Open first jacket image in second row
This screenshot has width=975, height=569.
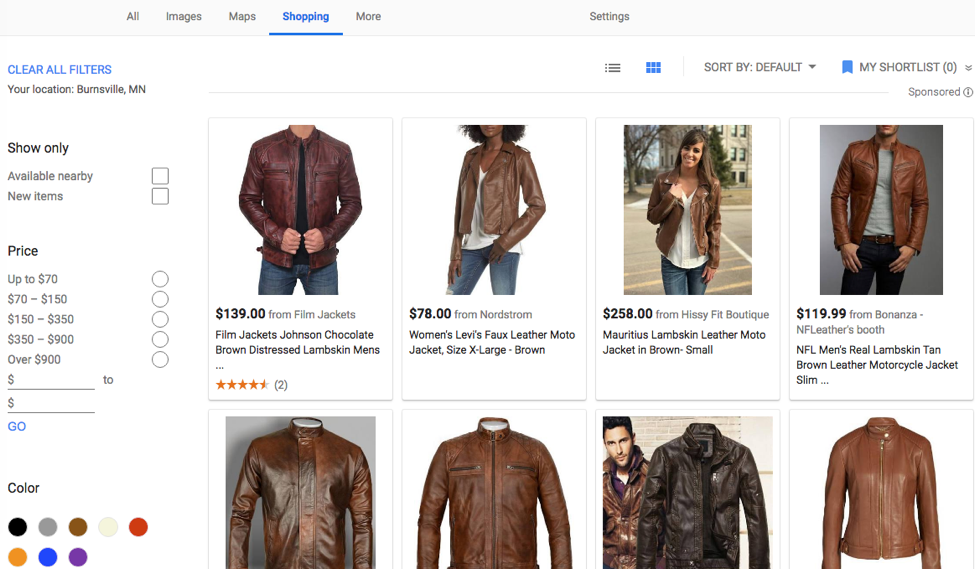point(300,493)
